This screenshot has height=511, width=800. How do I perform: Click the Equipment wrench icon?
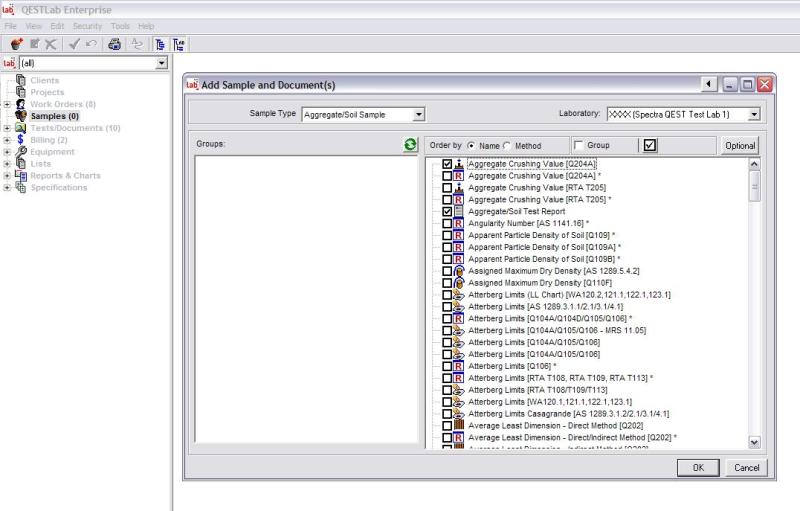click(21, 152)
